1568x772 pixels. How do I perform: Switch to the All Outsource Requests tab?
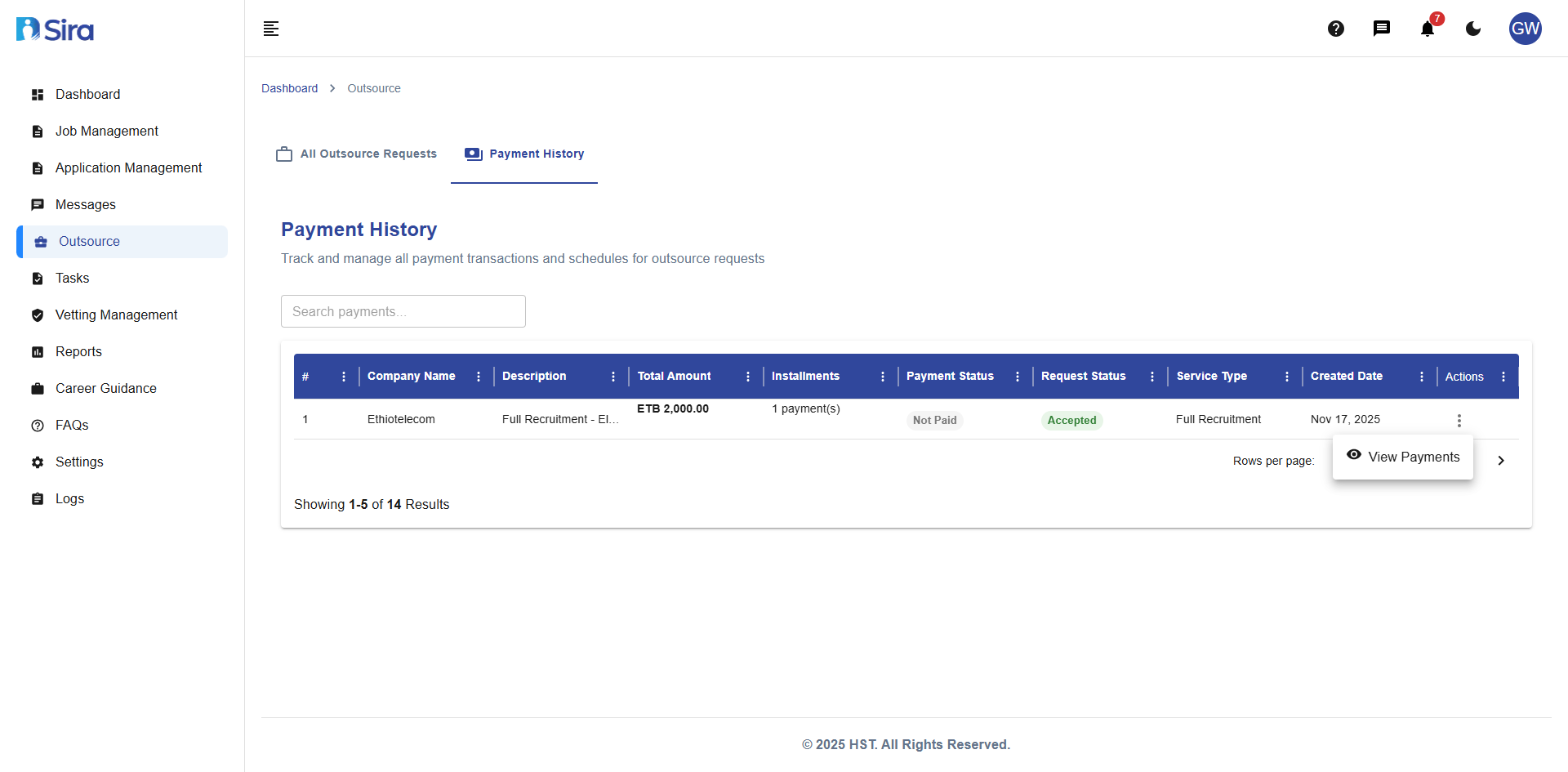(x=356, y=154)
